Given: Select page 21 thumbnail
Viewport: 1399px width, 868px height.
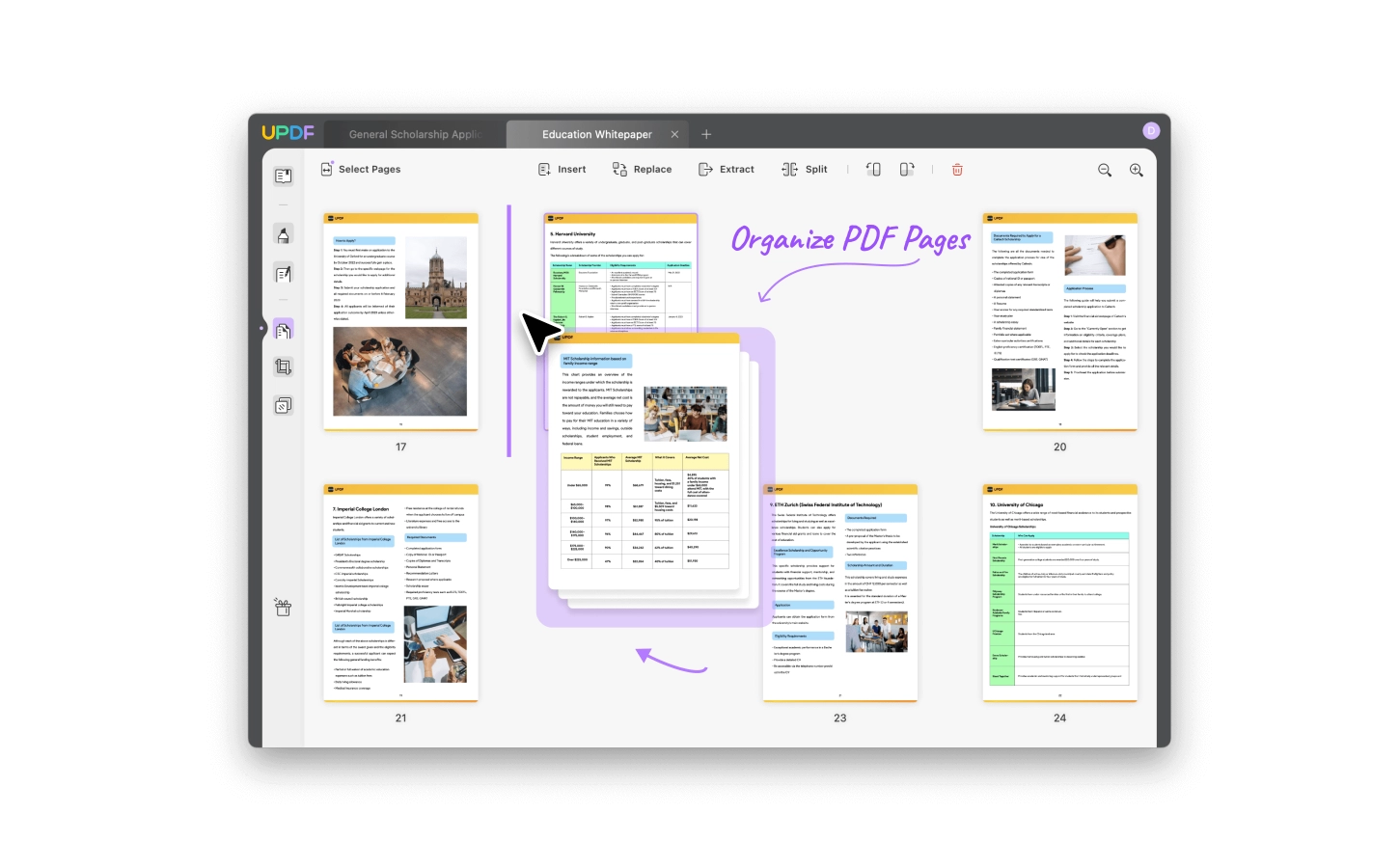Looking at the screenshot, I should (x=400, y=593).
